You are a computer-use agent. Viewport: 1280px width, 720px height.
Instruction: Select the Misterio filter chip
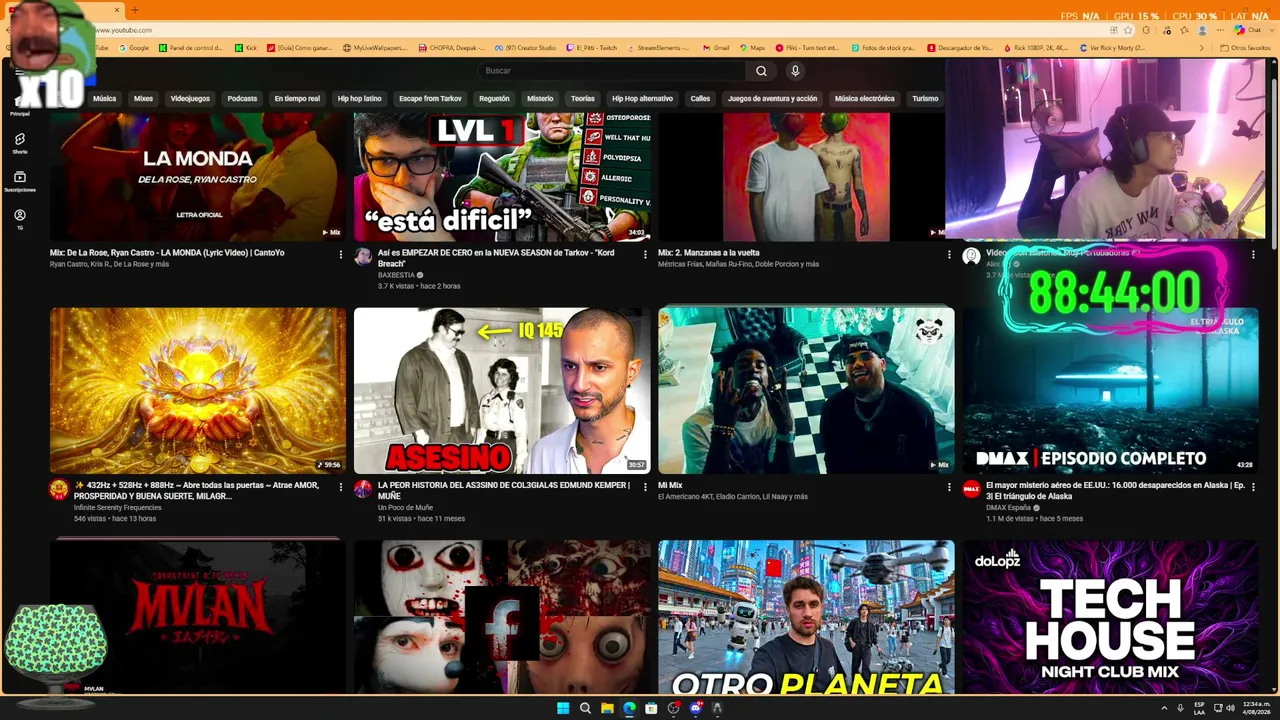click(x=540, y=99)
